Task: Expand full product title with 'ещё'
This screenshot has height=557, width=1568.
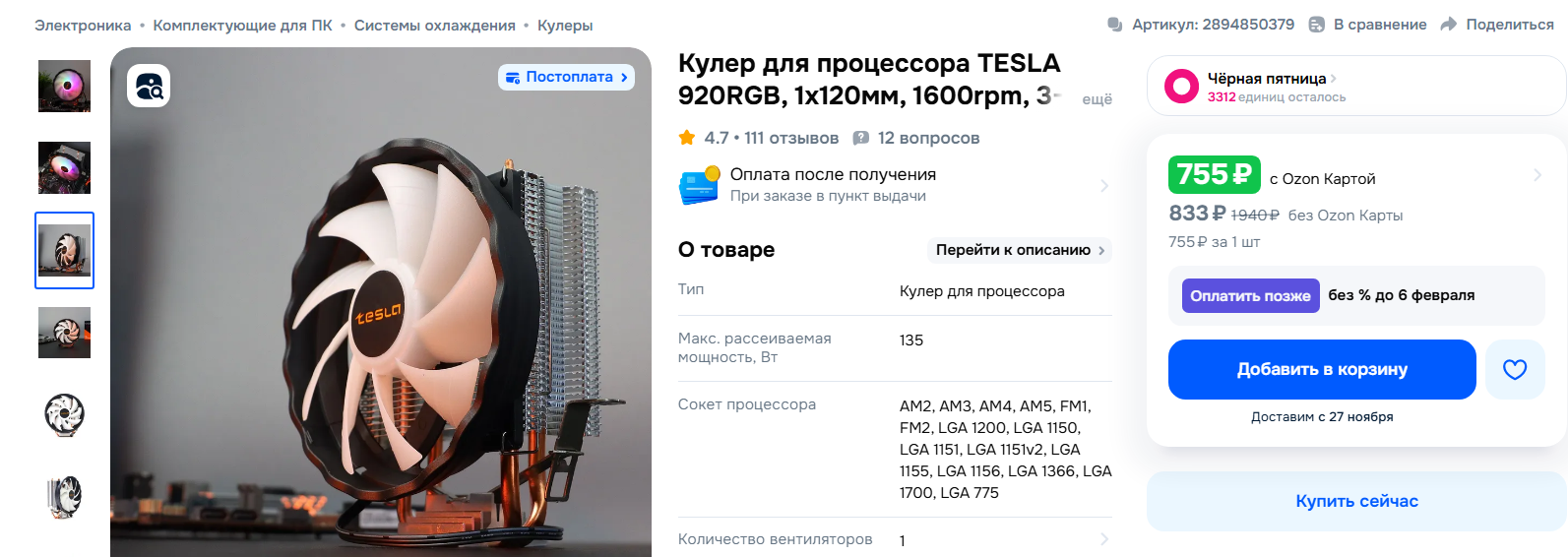Action: point(1097,99)
